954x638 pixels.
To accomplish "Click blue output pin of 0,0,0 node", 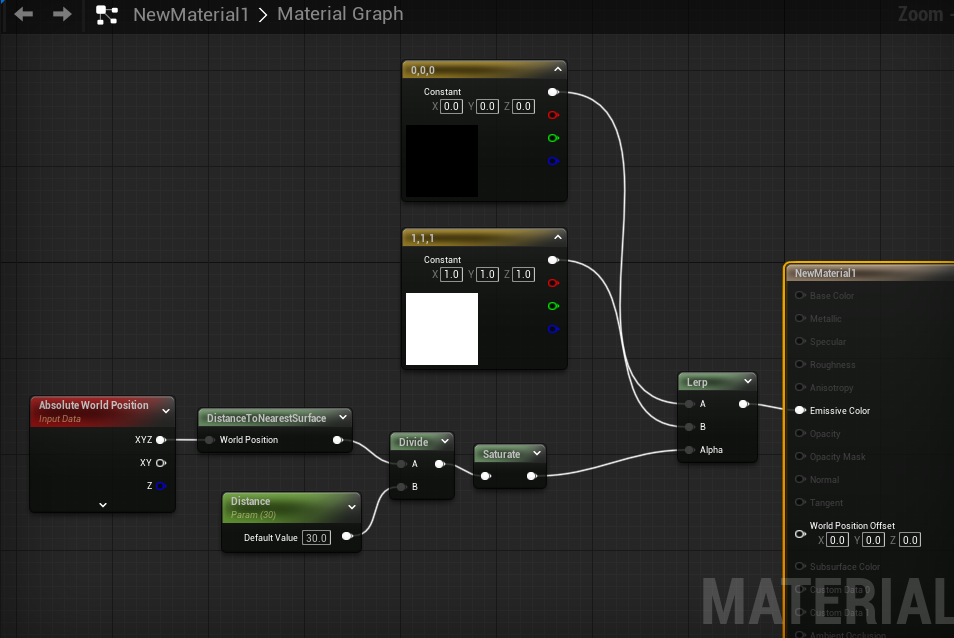I will (x=552, y=161).
